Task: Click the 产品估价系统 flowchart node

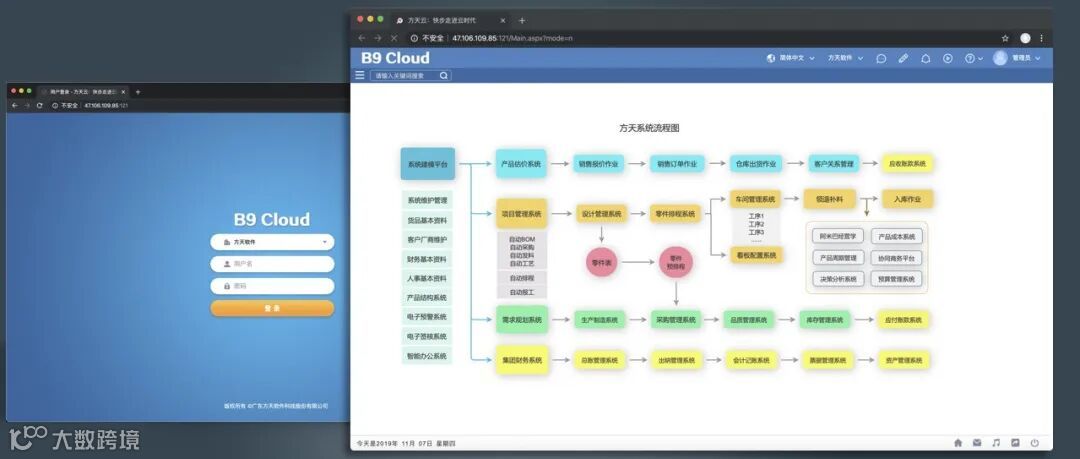Action: (521, 164)
